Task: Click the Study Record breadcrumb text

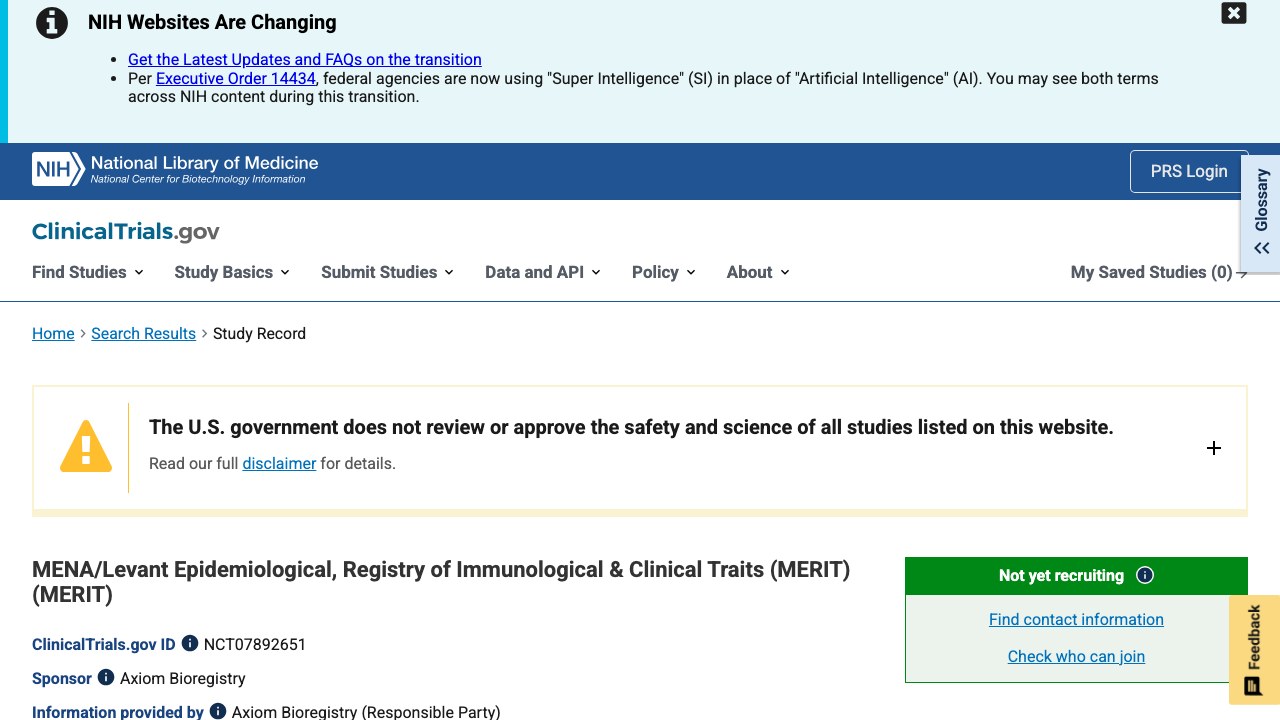Action: 259,333
